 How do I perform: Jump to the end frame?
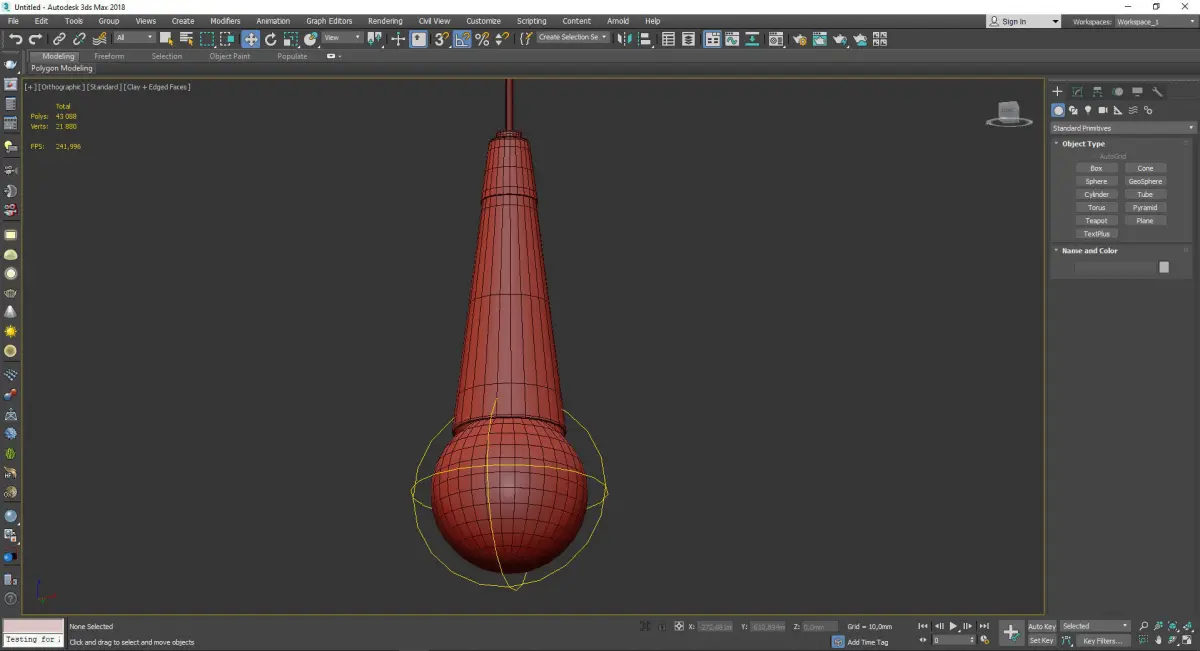click(984, 626)
